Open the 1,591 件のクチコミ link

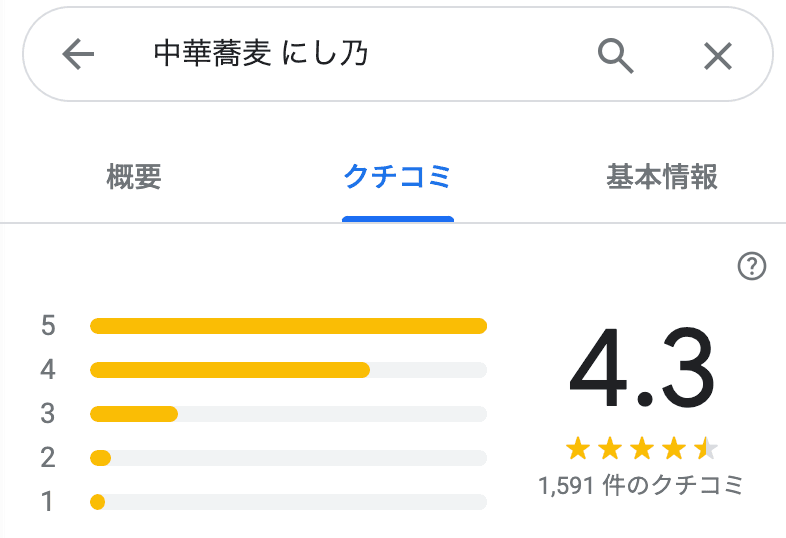[641, 487]
